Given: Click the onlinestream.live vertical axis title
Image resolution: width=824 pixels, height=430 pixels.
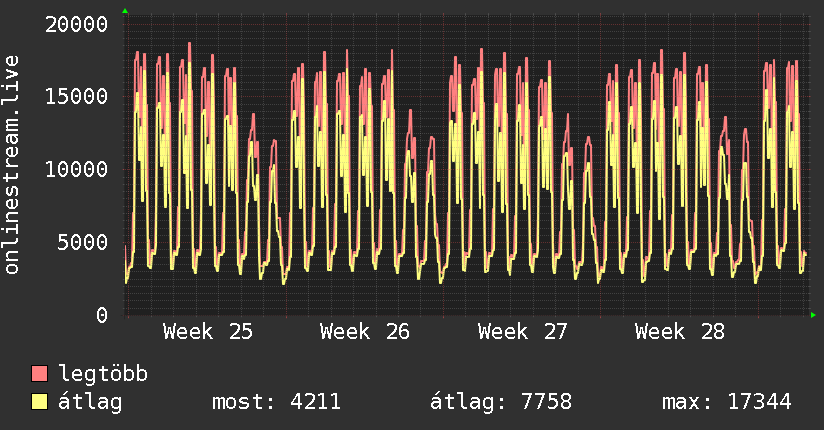Looking at the screenshot, I should [11, 165].
